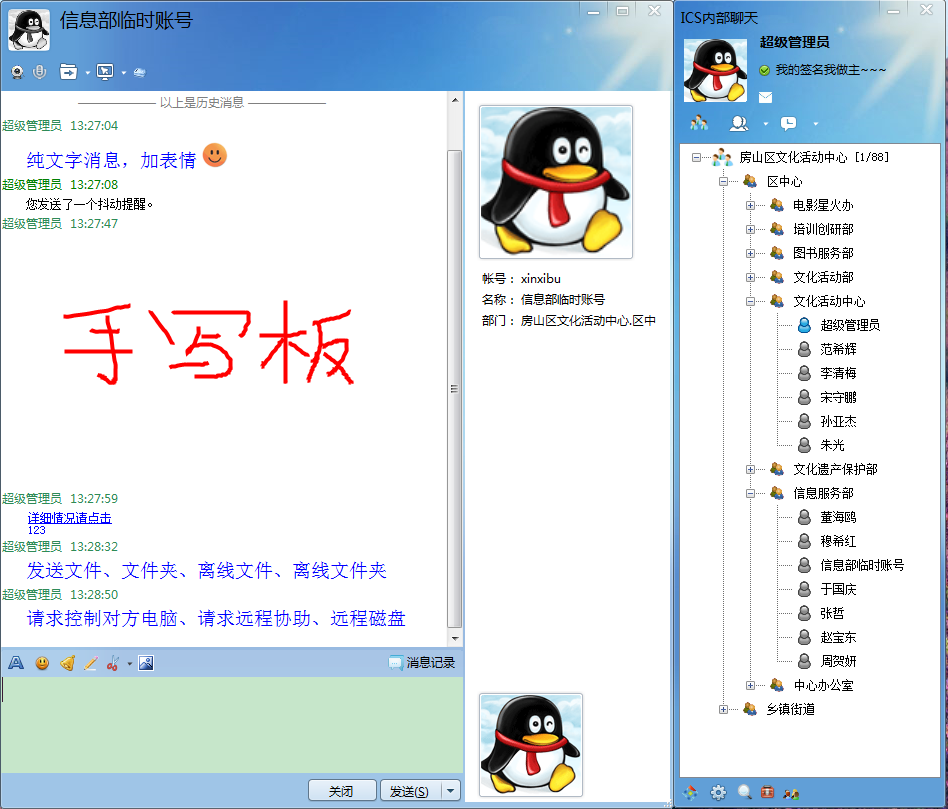
Task: Expand the 培训创研部 department
Action: pyautogui.click(x=750, y=229)
